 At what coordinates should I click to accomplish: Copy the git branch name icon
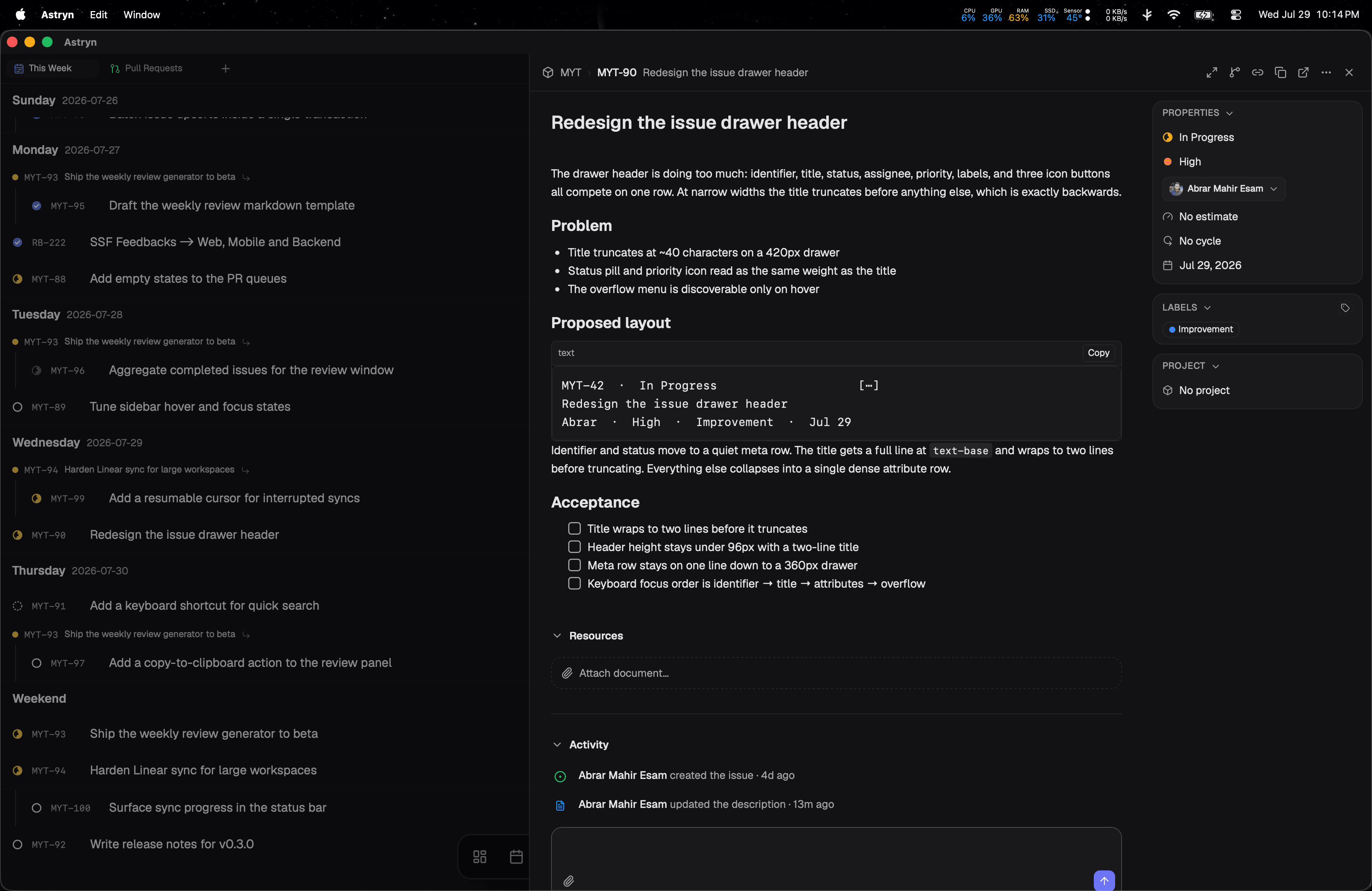pyautogui.click(x=1234, y=73)
